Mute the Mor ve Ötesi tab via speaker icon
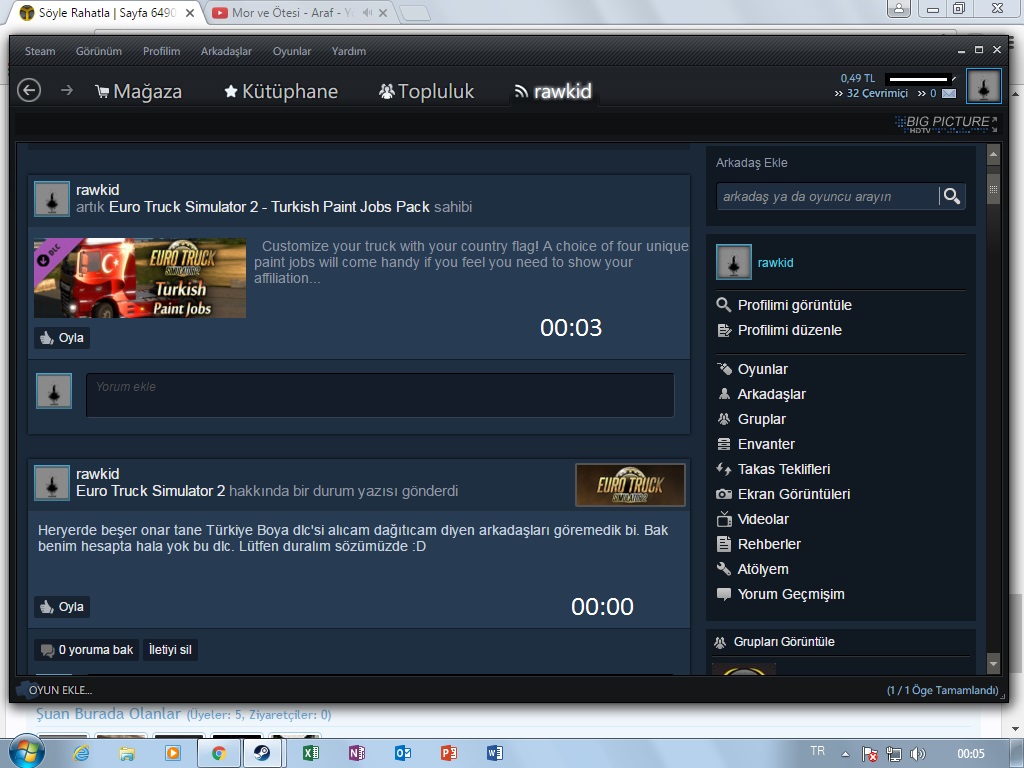 pos(368,12)
